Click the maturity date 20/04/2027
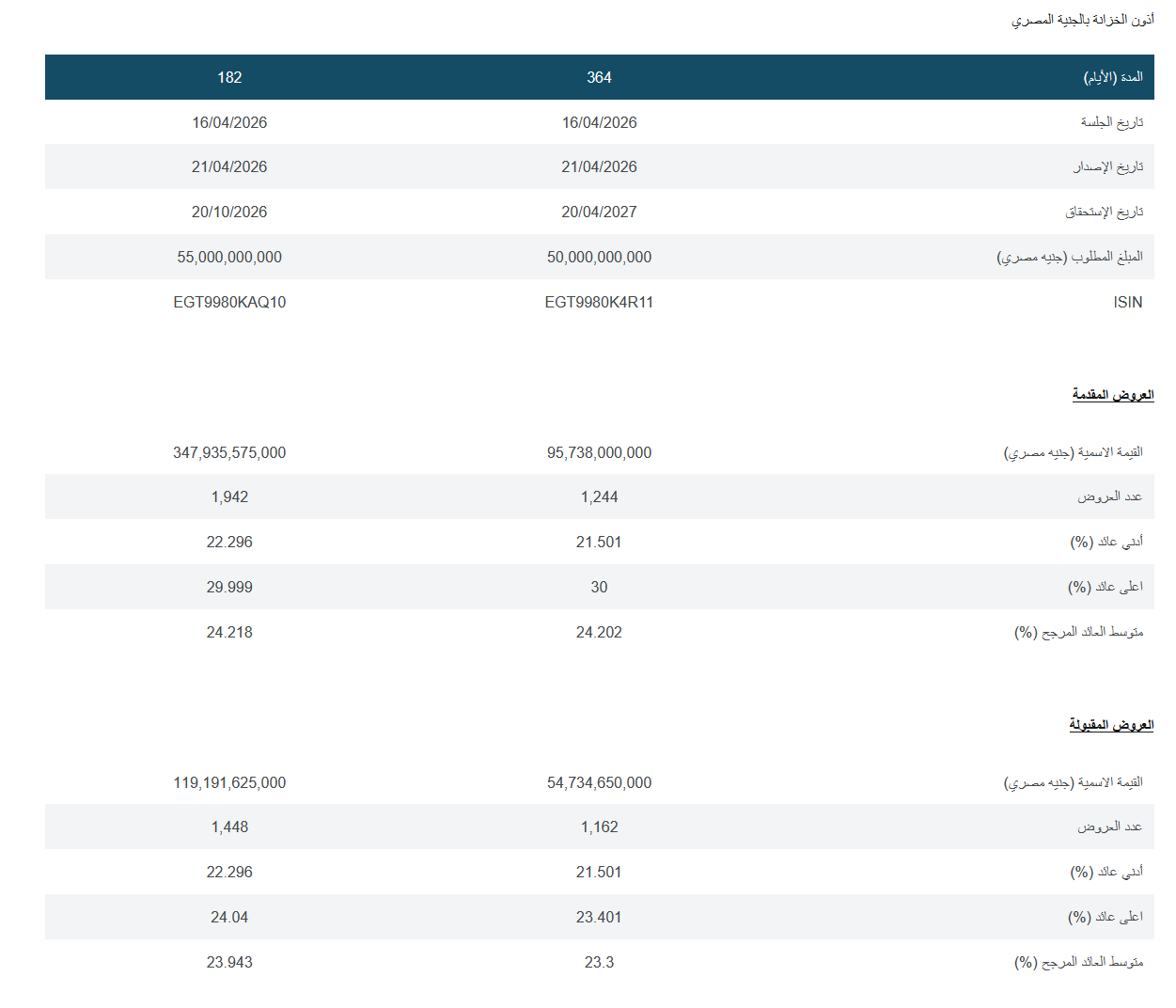The image size is (1176, 1008). point(599,212)
